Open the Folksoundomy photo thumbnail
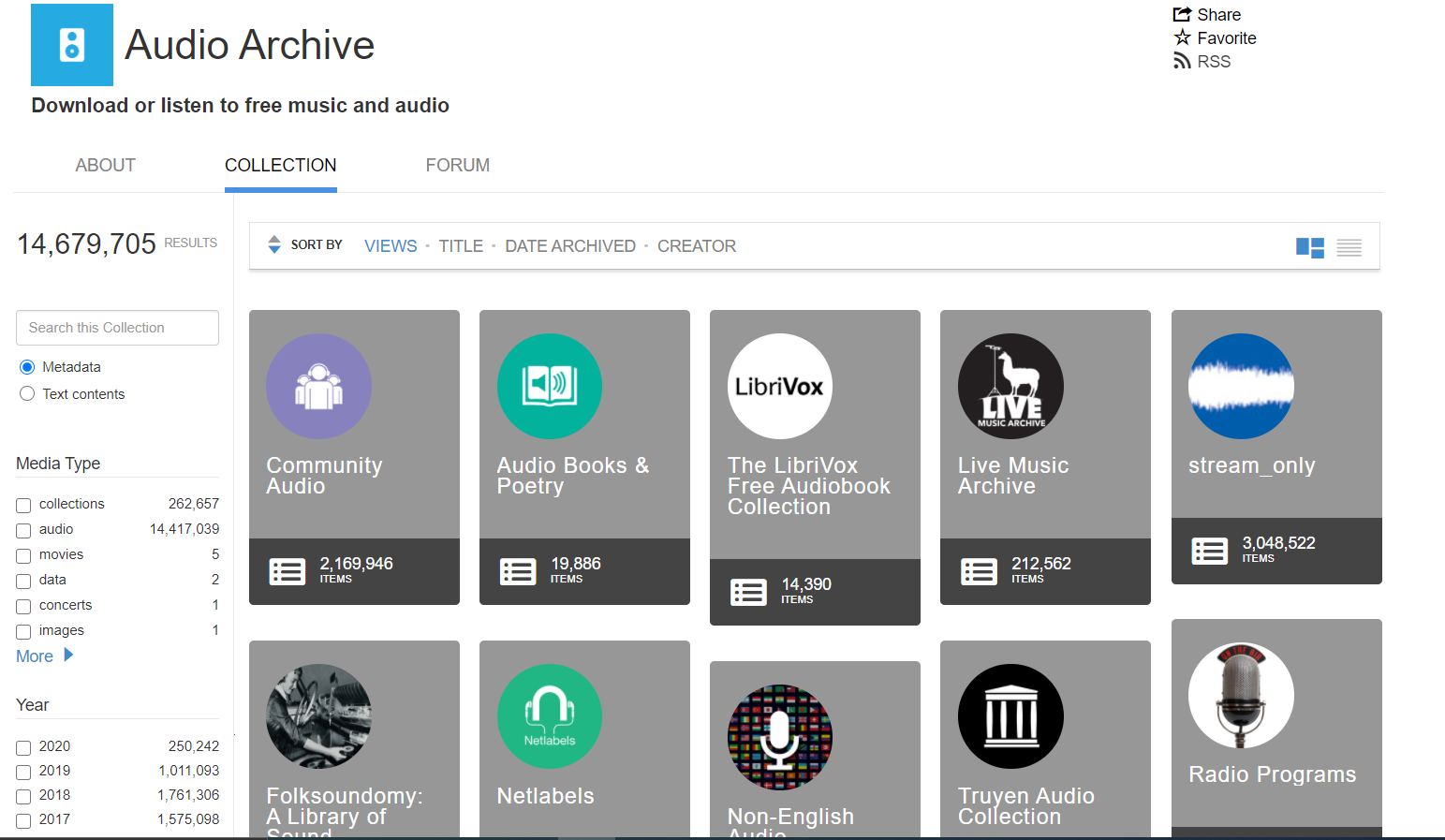Screen dimensions: 1445x840 pos(318,716)
